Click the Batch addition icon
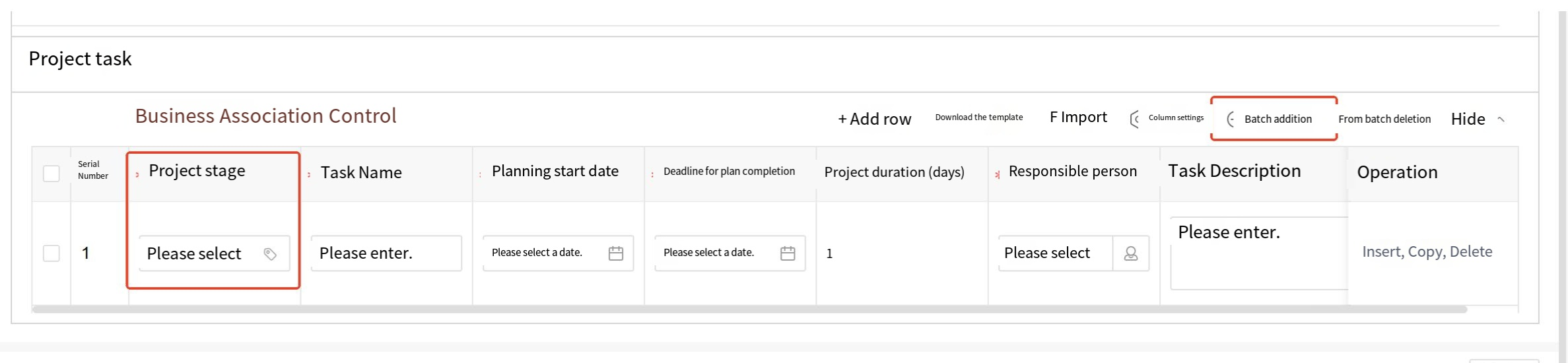The width and height of the screenshot is (1568, 363). (1231, 119)
